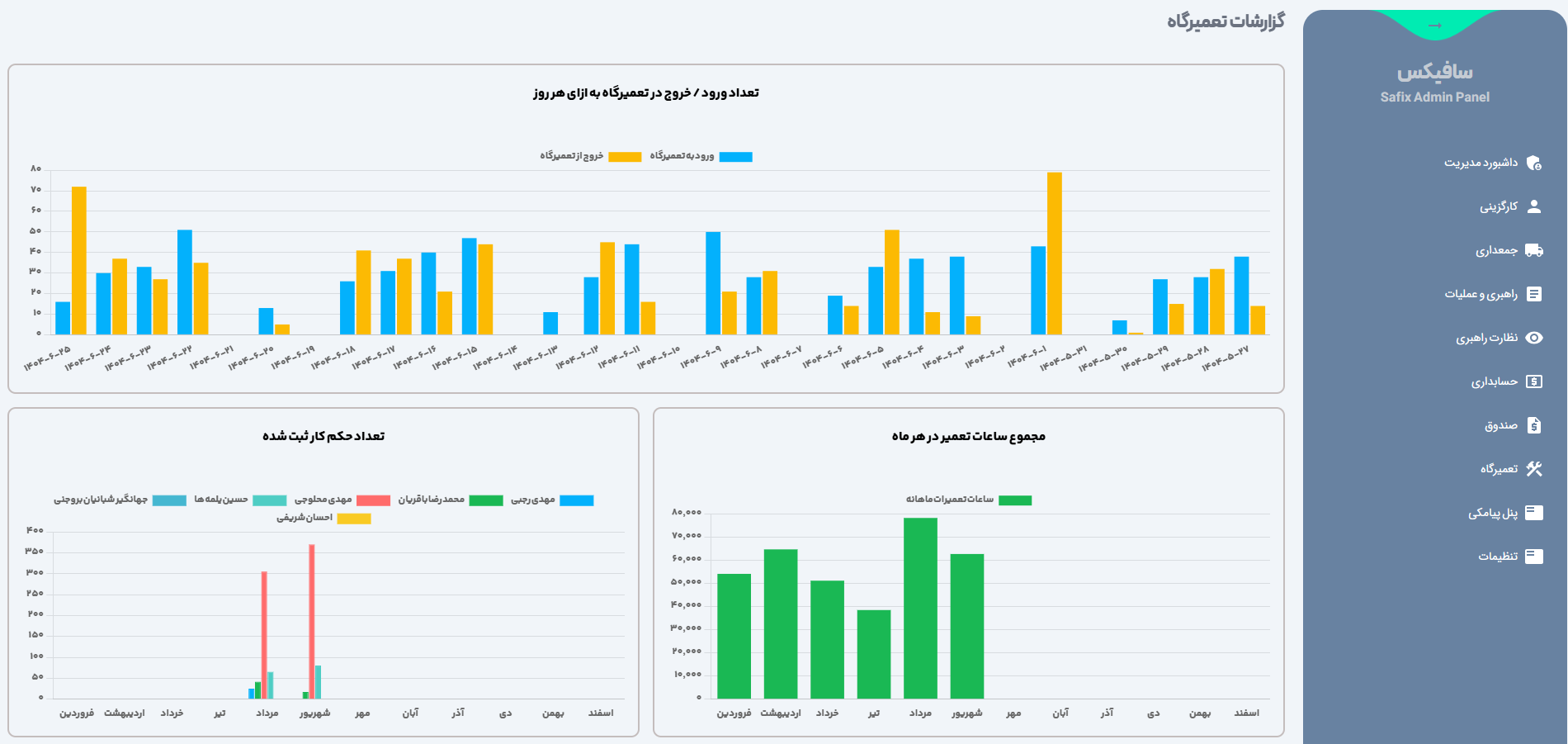Click the truck icon beside جمعداری
The width and height of the screenshot is (1568, 744).
1533,250
